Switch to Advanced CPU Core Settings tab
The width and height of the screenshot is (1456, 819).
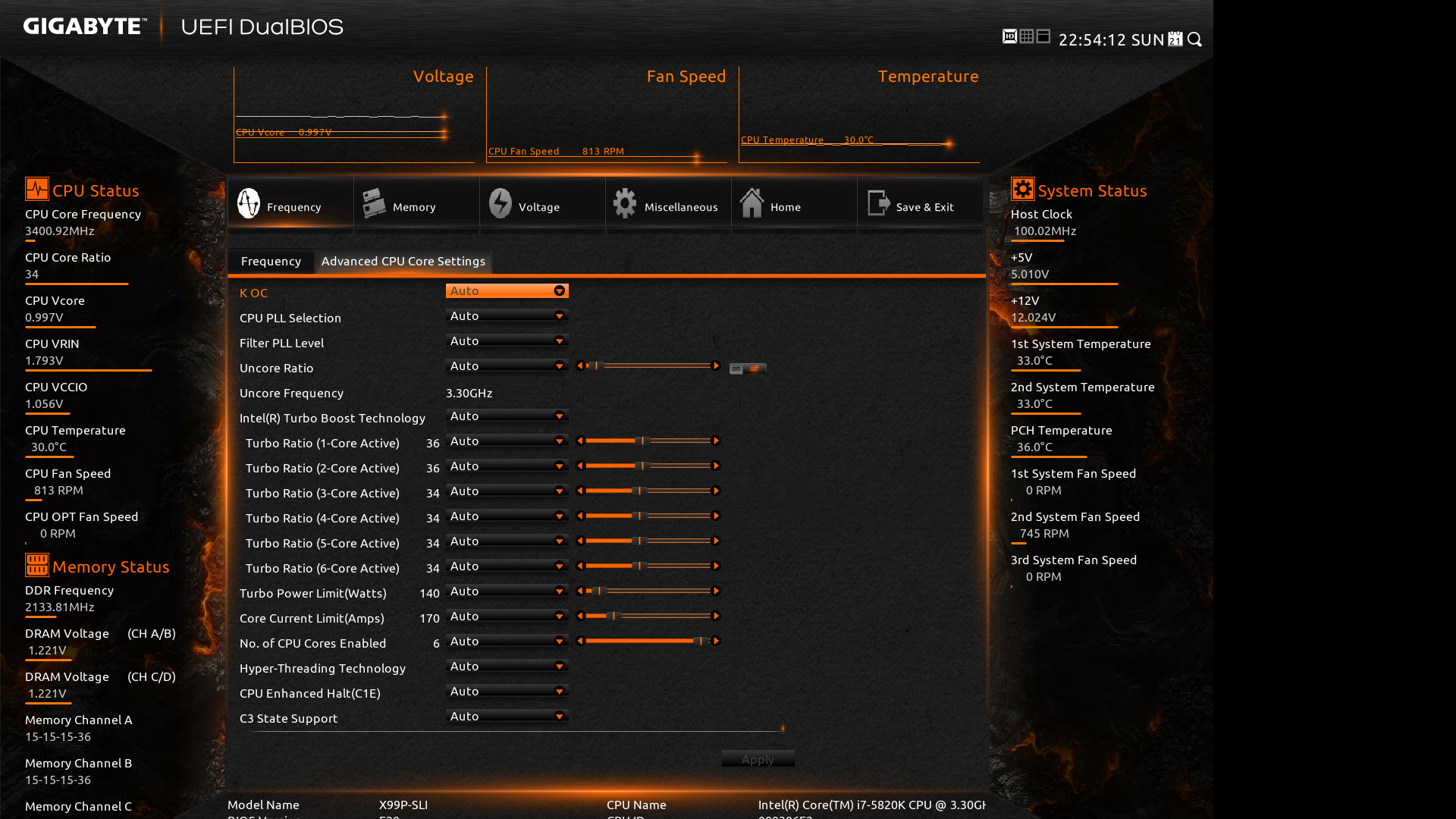coord(403,261)
